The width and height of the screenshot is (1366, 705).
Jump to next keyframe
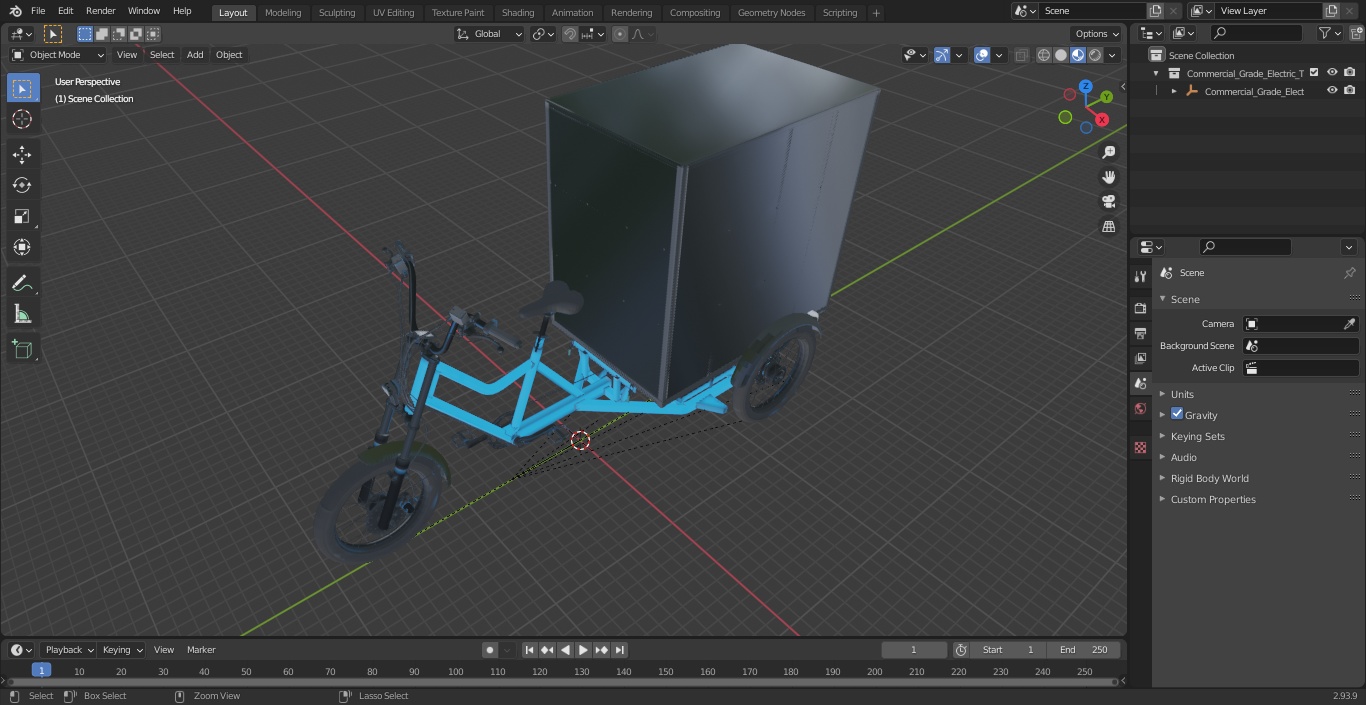pos(601,650)
